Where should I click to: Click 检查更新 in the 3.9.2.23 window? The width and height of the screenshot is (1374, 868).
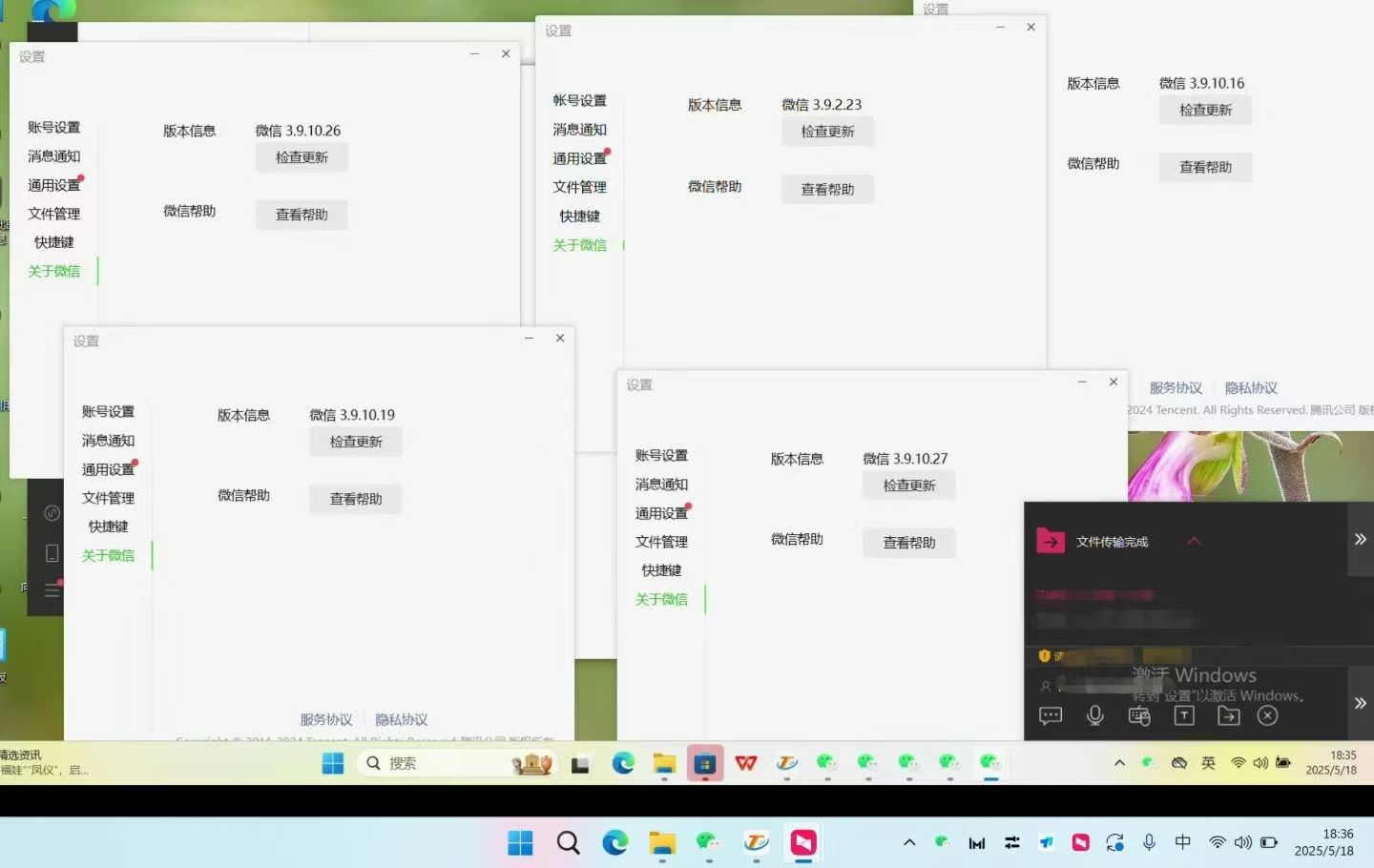827,132
